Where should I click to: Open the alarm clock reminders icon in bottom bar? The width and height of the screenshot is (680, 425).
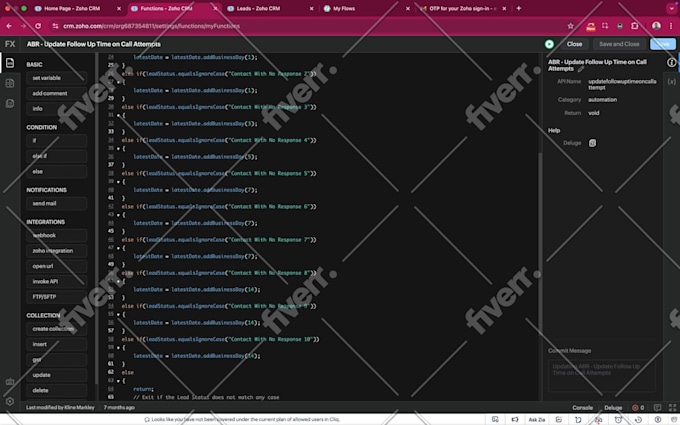tap(618, 419)
